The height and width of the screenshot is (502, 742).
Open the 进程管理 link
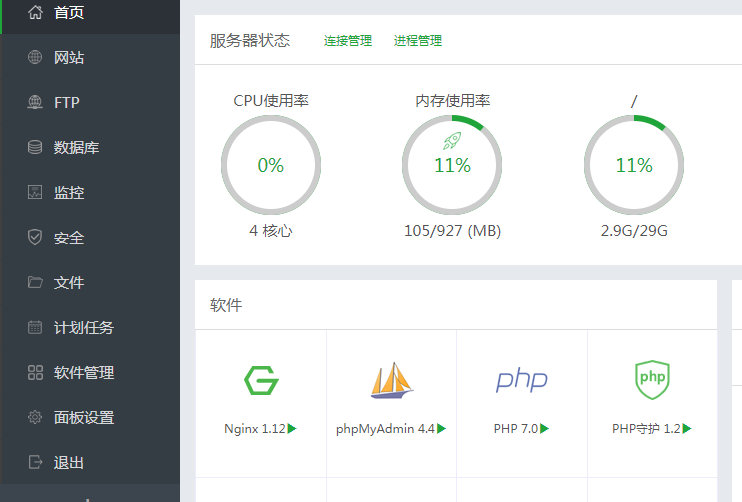click(418, 41)
